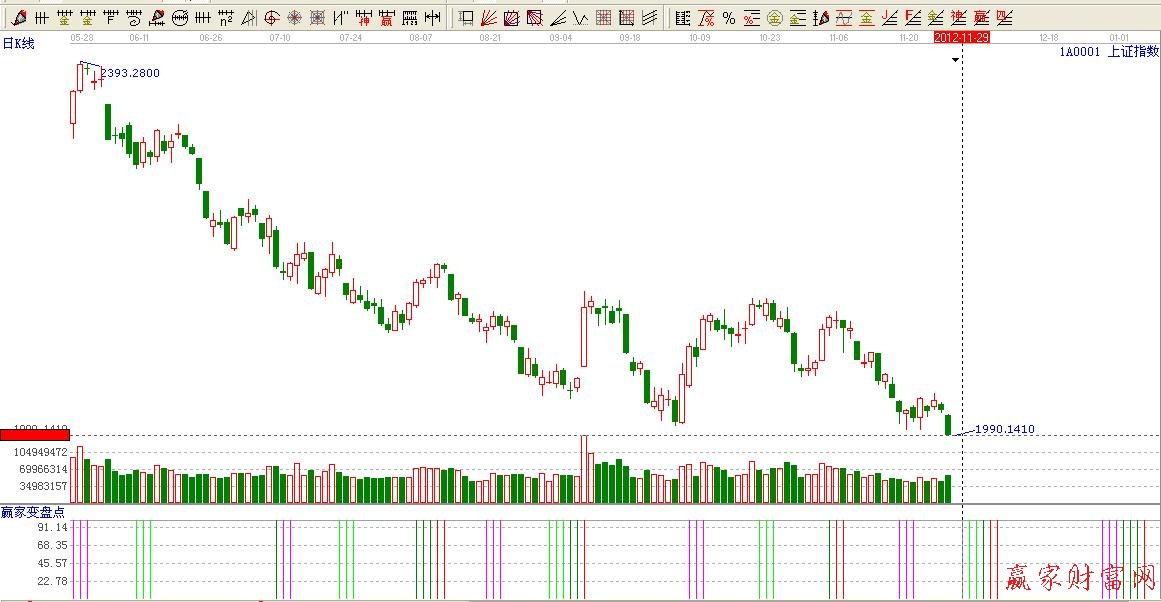The image size is (1161, 602).
Task: Select the red fan lines tool
Action: click(x=488, y=17)
